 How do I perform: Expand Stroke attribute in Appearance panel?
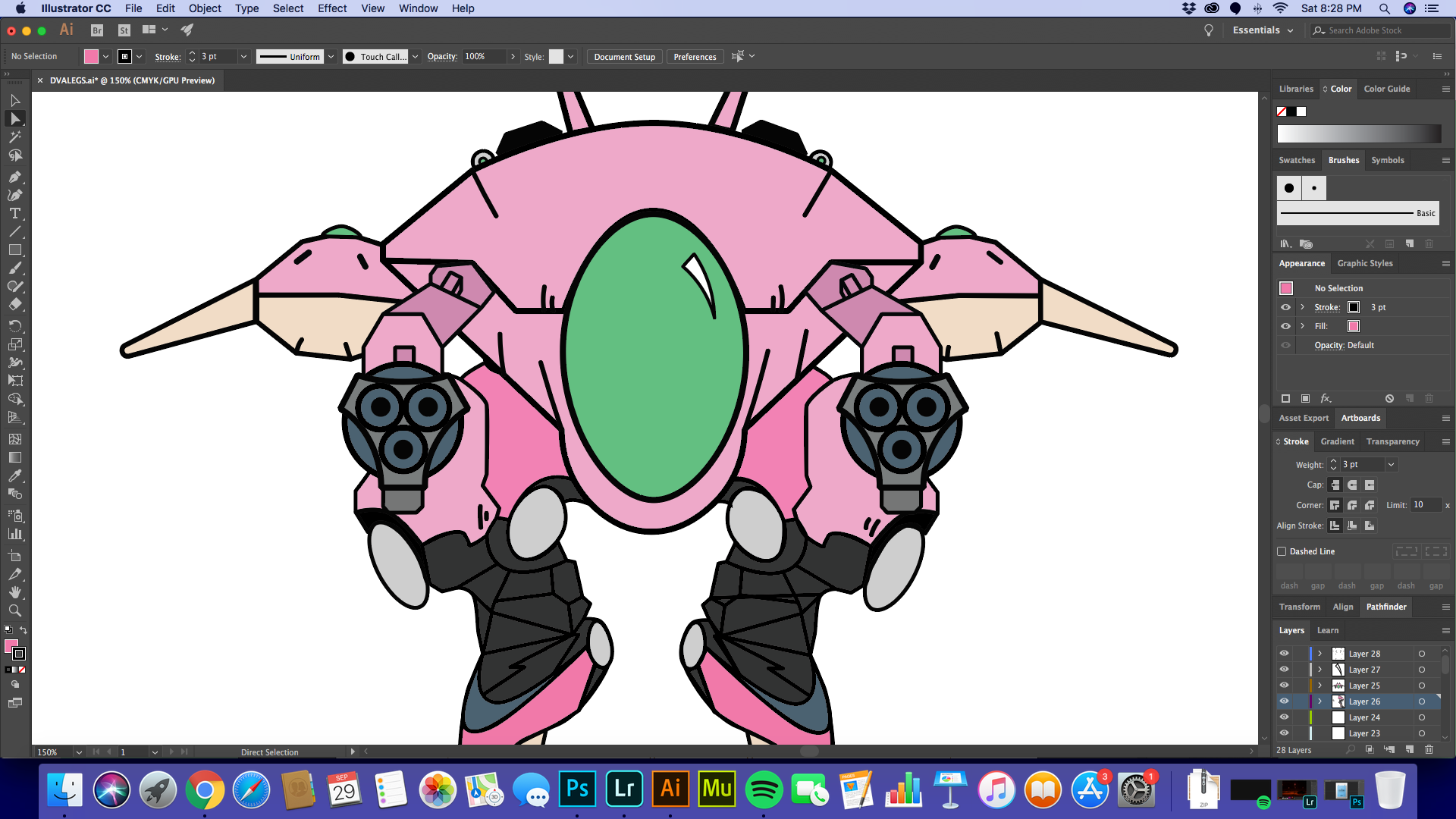click(1302, 307)
